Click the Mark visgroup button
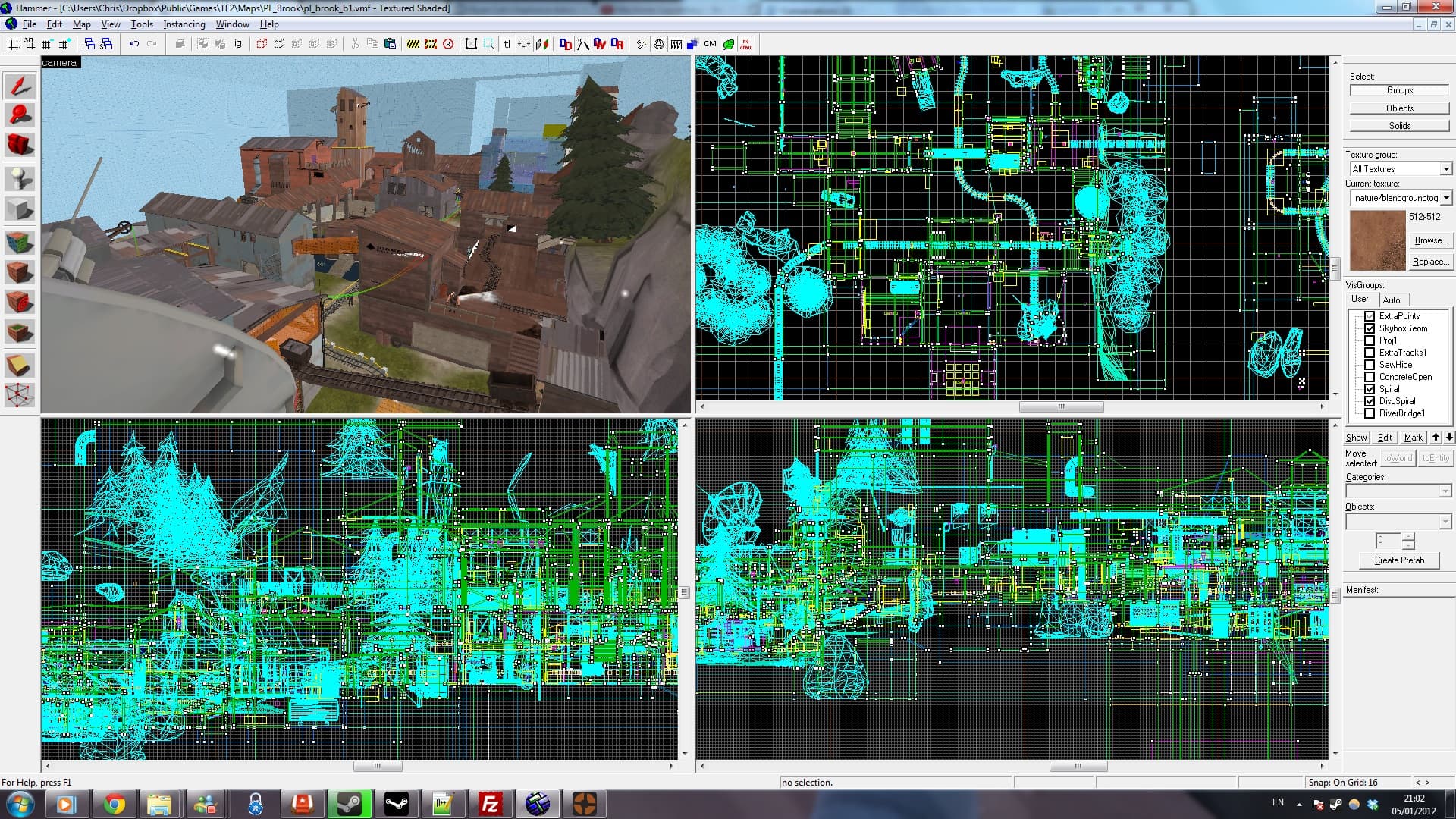 pos(1413,438)
